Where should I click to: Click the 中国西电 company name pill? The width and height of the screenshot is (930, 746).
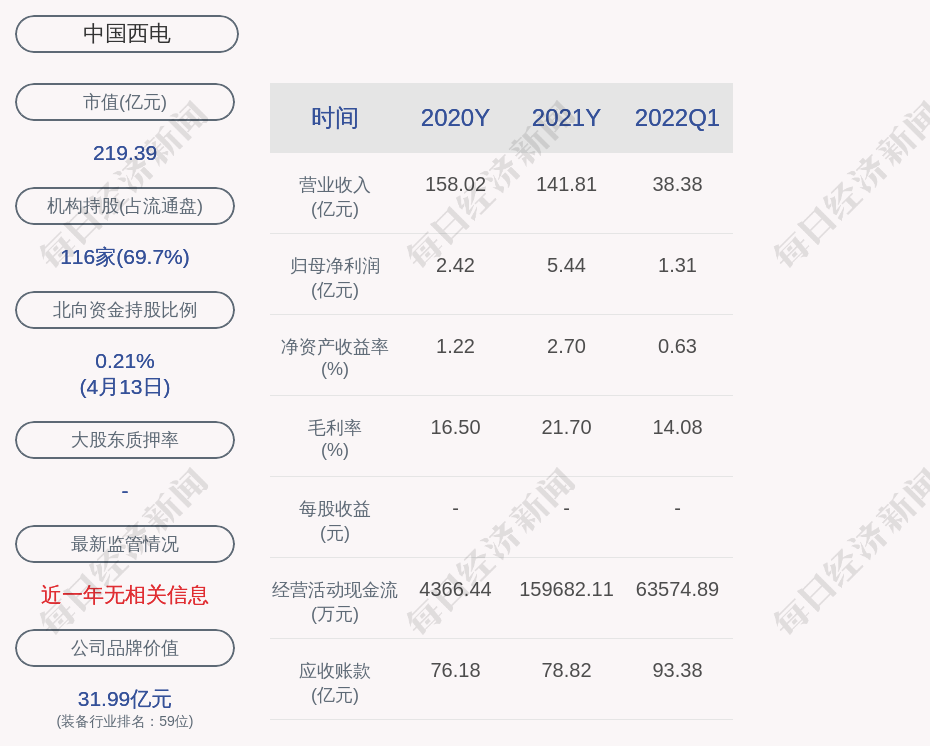point(127,34)
